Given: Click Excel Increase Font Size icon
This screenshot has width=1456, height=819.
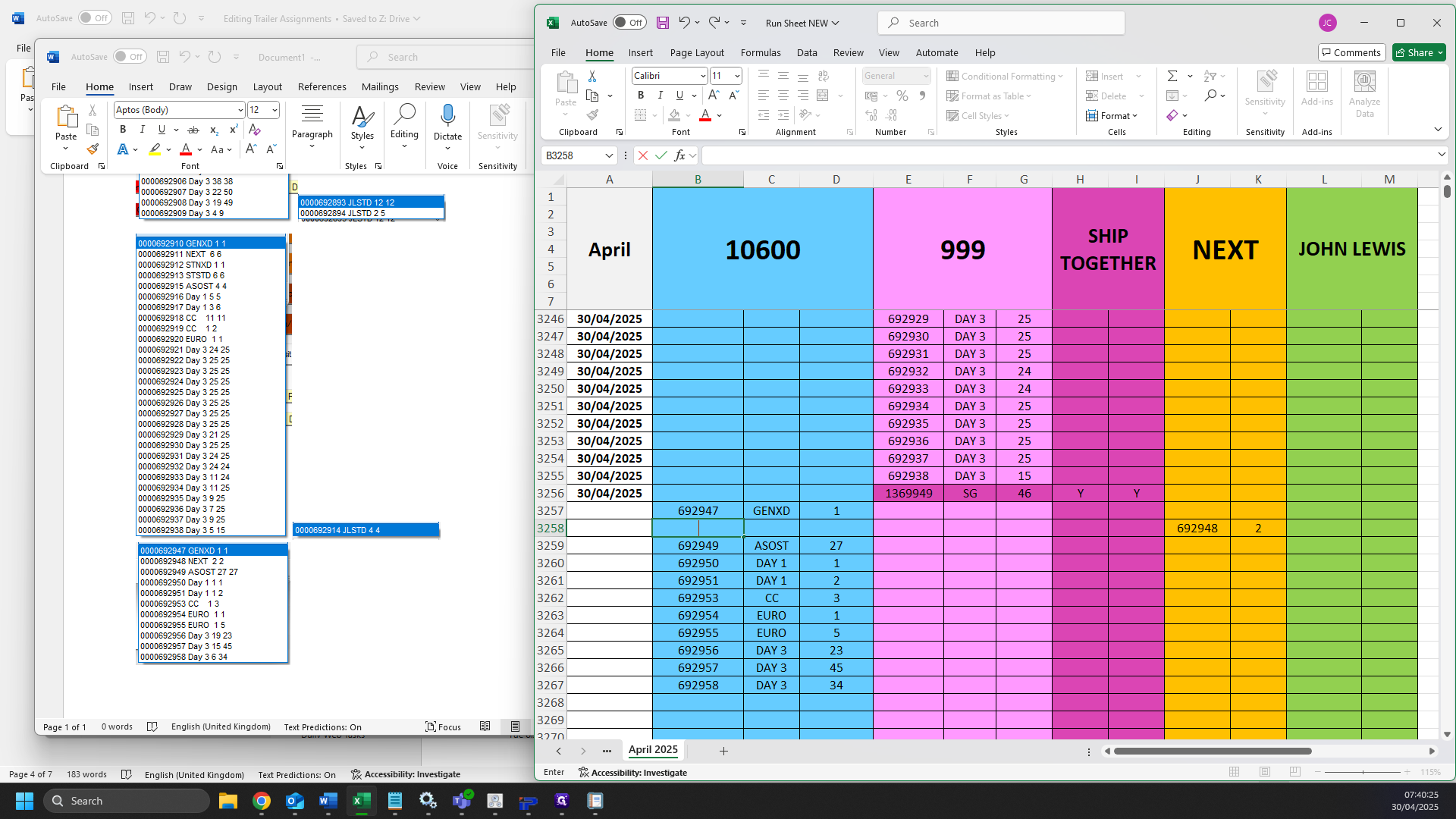Looking at the screenshot, I should pyautogui.click(x=714, y=96).
